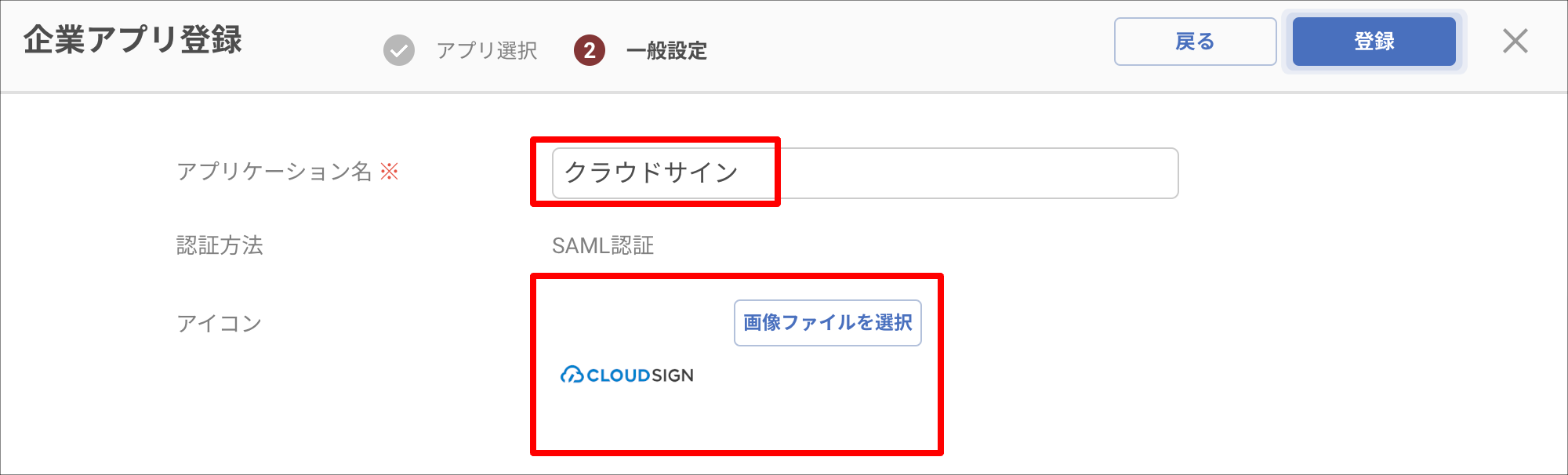The height and width of the screenshot is (475, 1568).
Task: Click the アプリケーション名 field label
Action: pyautogui.click(x=274, y=172)
